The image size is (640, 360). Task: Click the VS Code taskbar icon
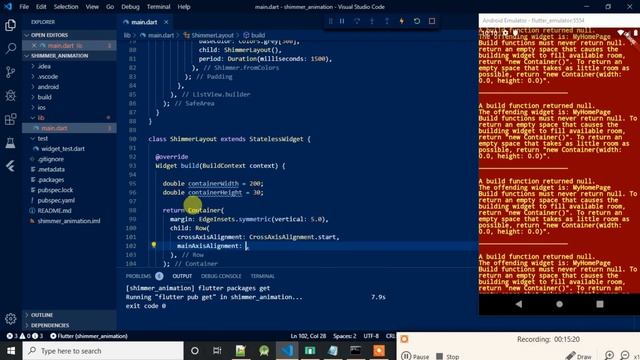click(x=287, y=351)
